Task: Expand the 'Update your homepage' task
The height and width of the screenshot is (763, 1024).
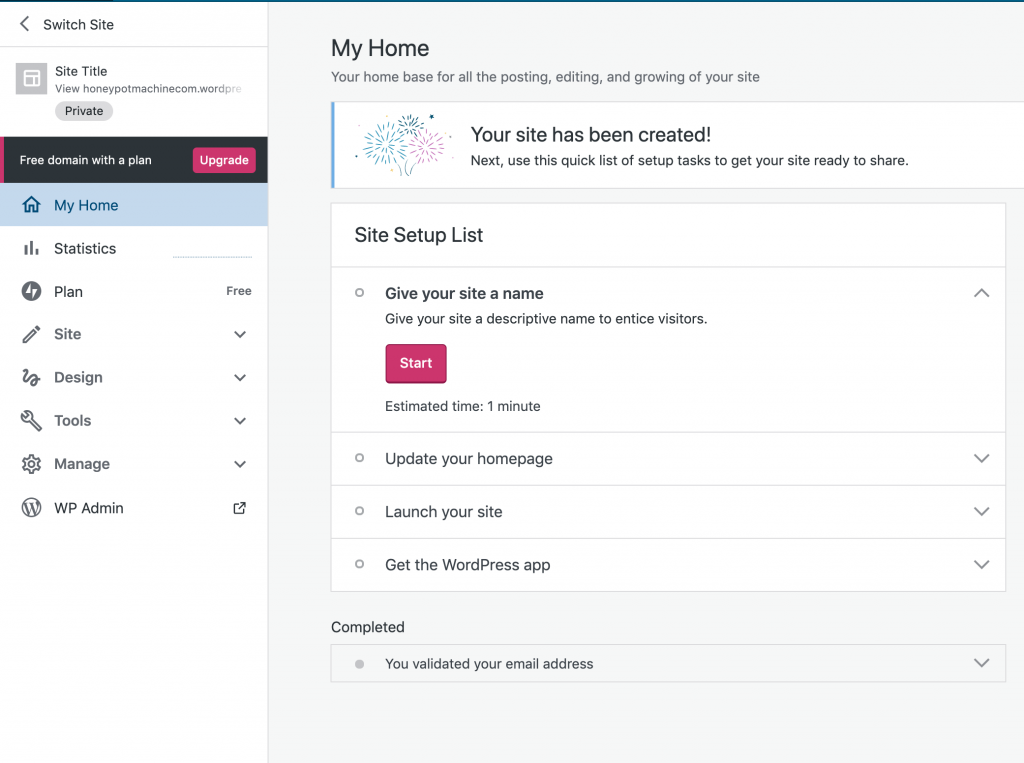Action: (981, 458)
